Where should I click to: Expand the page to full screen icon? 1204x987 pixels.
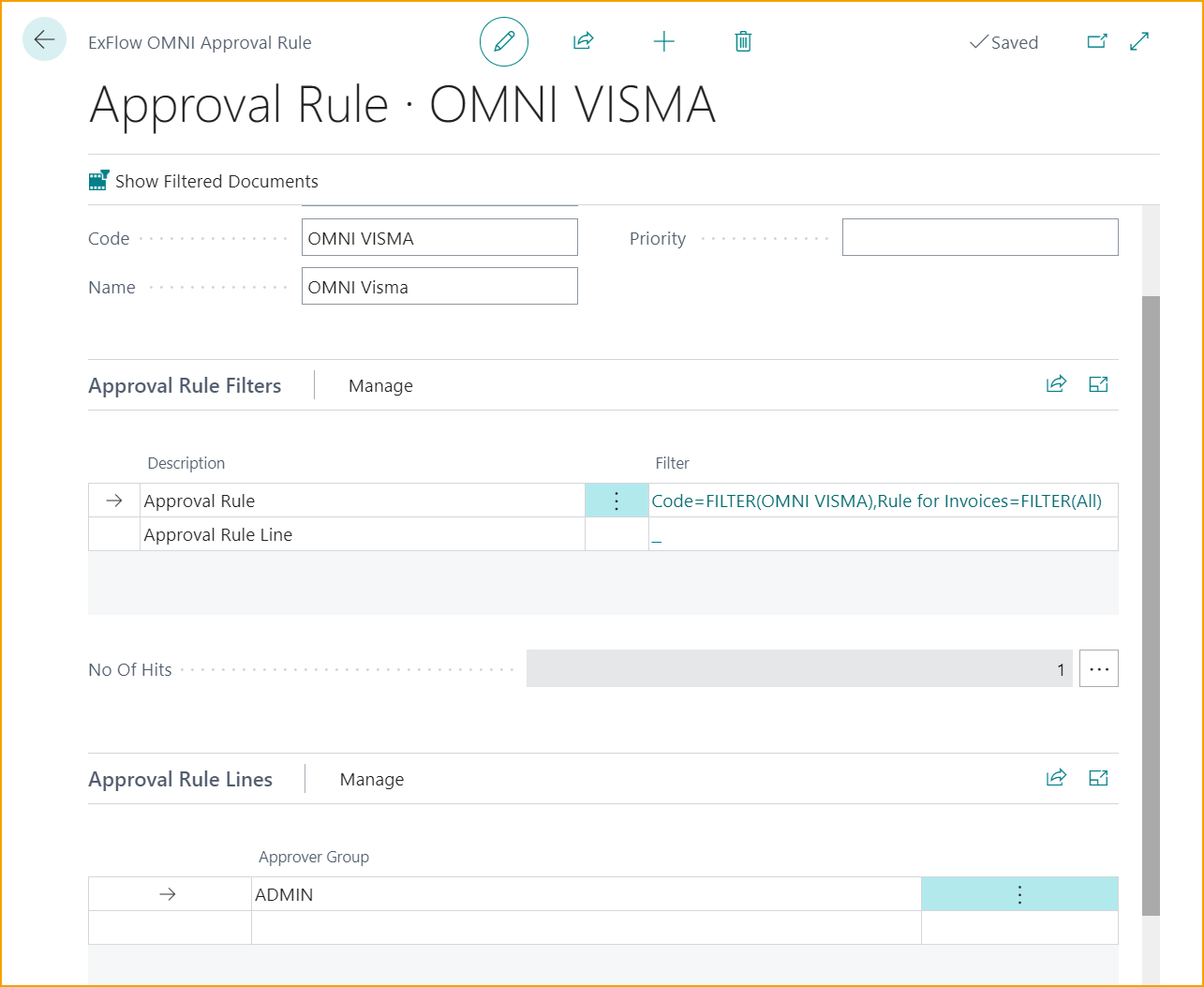coord(1138,41)
